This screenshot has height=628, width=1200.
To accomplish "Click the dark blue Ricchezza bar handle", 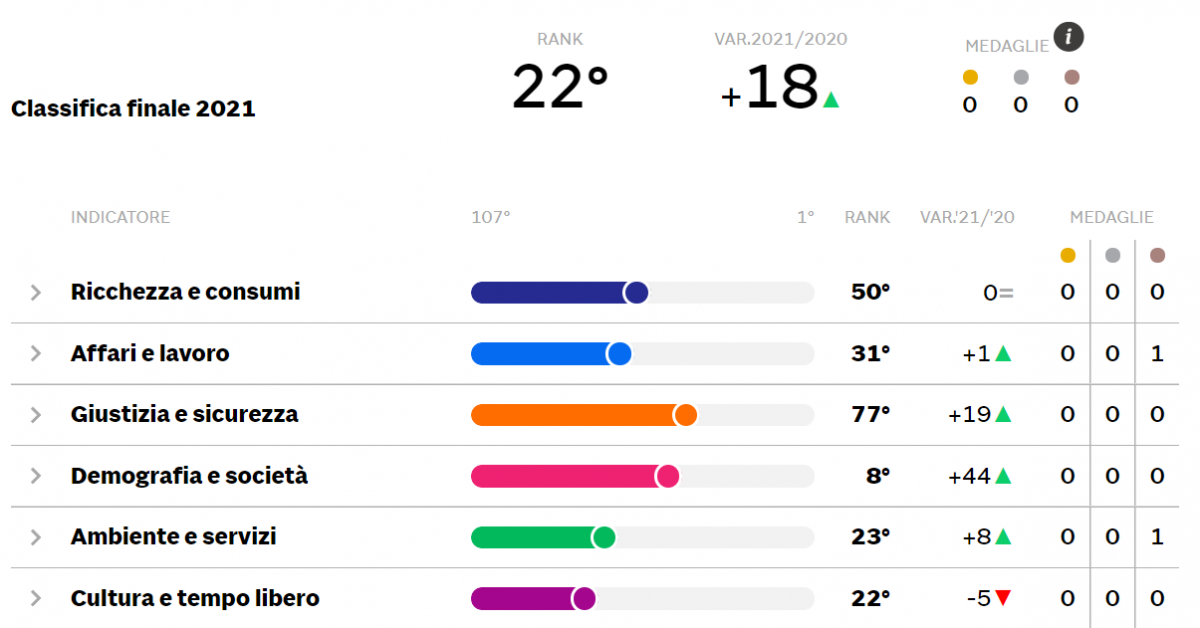I will tap(636, 292).
